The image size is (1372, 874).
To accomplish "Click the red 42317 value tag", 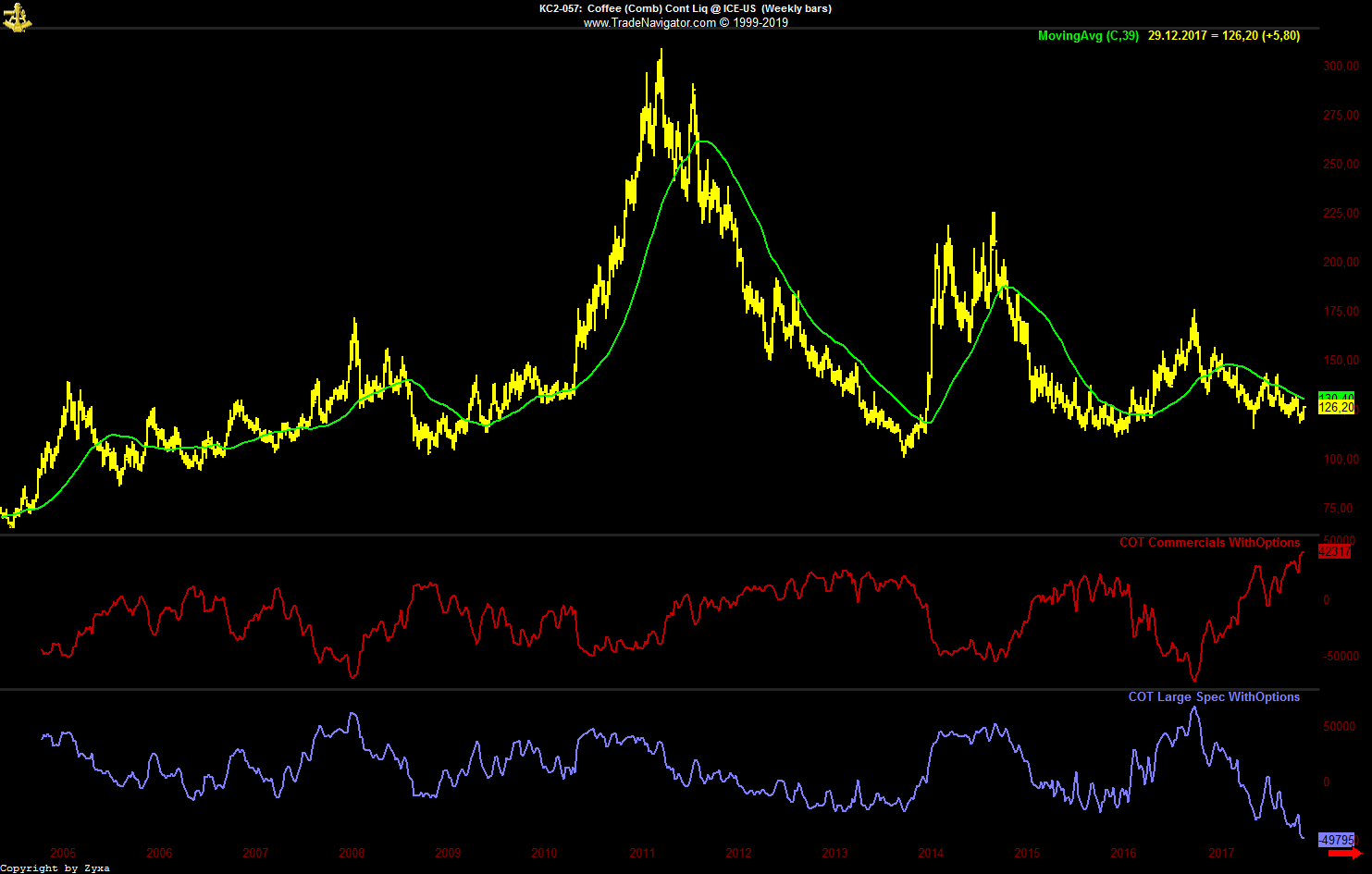I will 1334,552.
